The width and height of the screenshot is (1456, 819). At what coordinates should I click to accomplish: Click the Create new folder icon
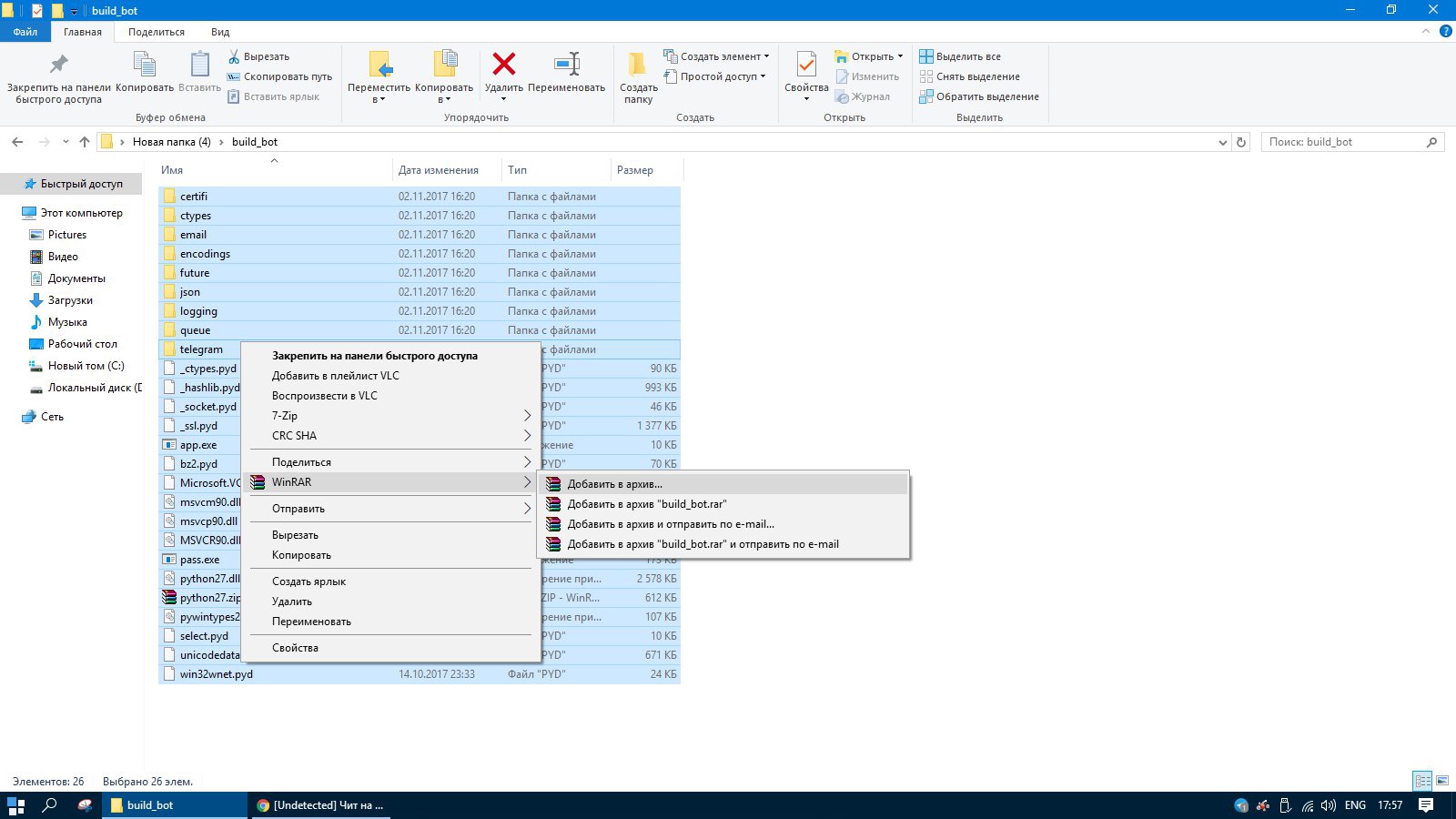[638, 65]
